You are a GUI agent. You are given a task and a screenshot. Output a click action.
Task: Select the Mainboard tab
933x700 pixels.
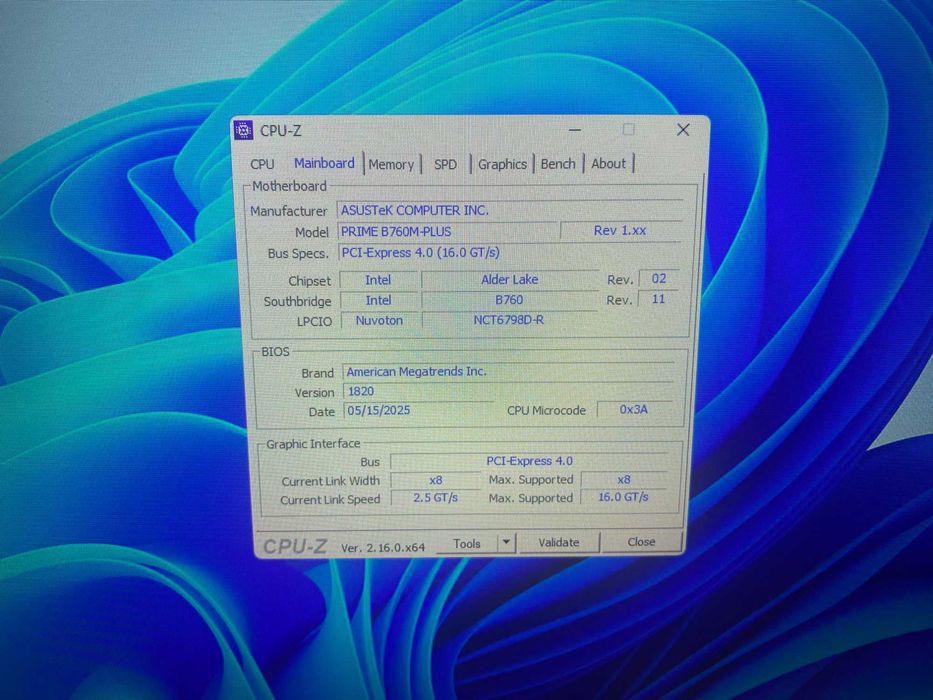(324, 163)
